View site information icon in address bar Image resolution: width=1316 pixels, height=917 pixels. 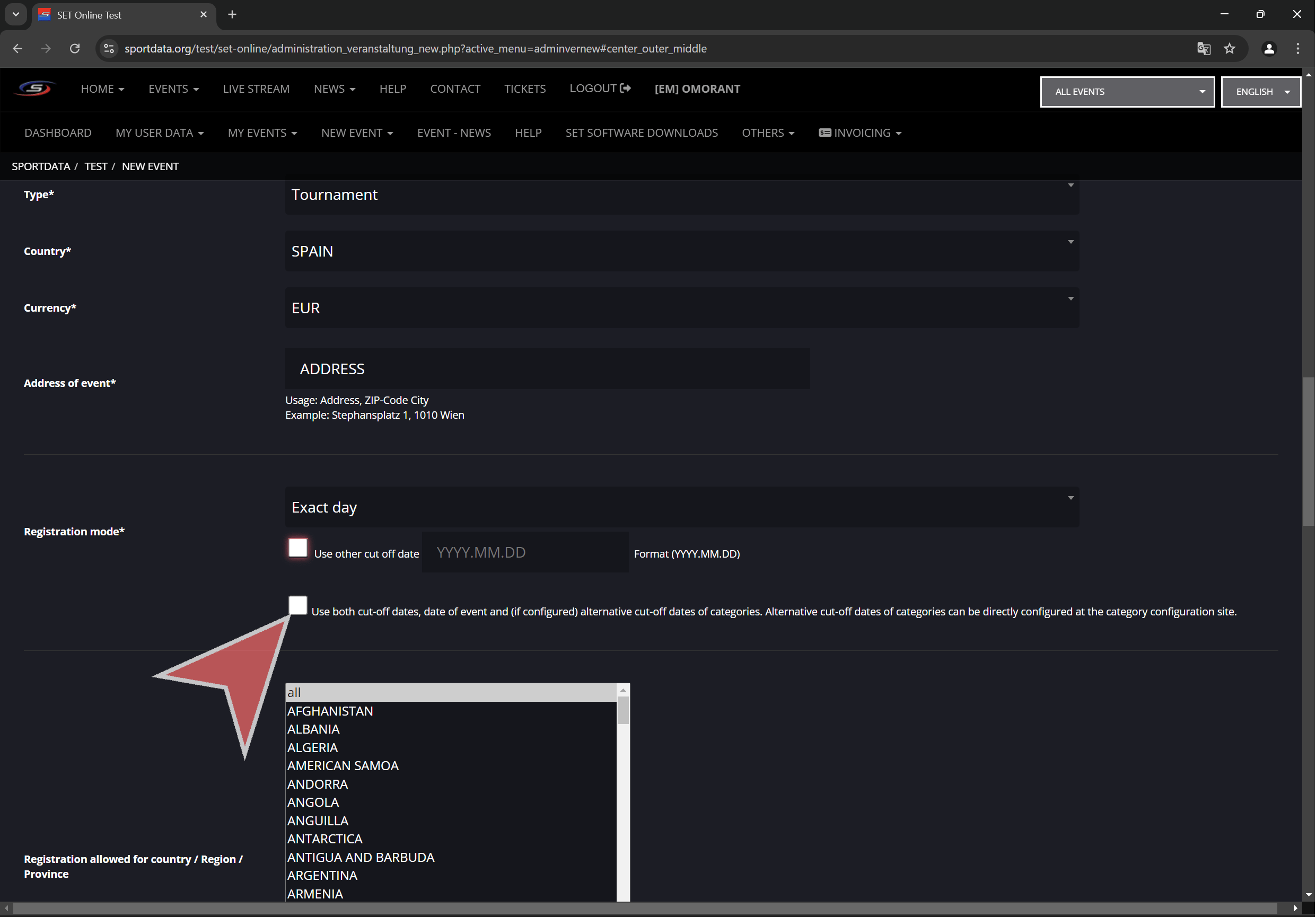109,49
